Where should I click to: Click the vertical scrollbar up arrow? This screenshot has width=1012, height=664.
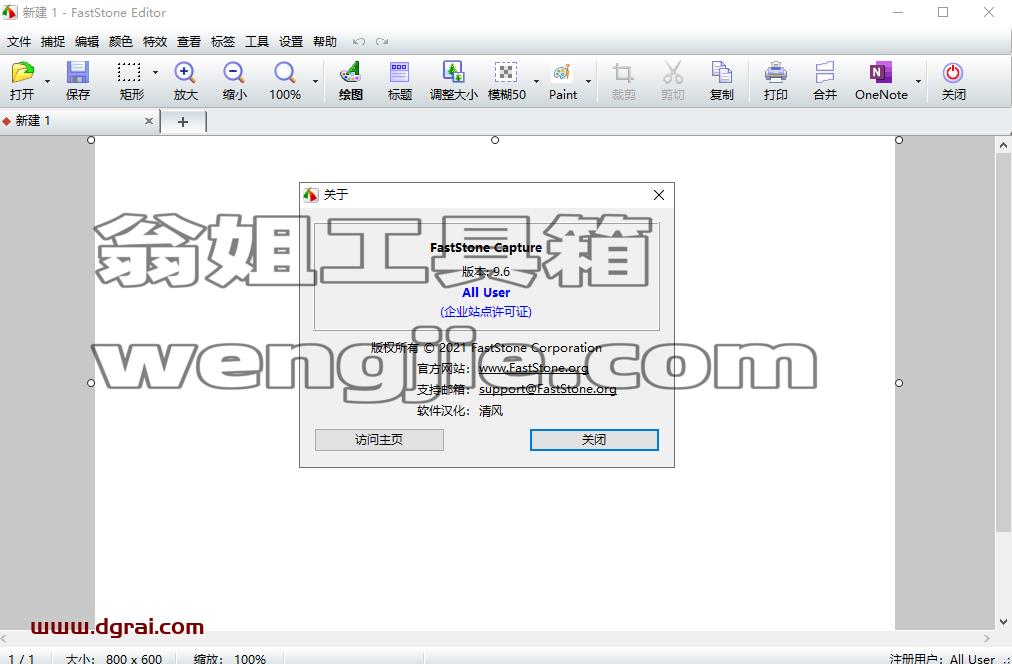click(1003, 145)
